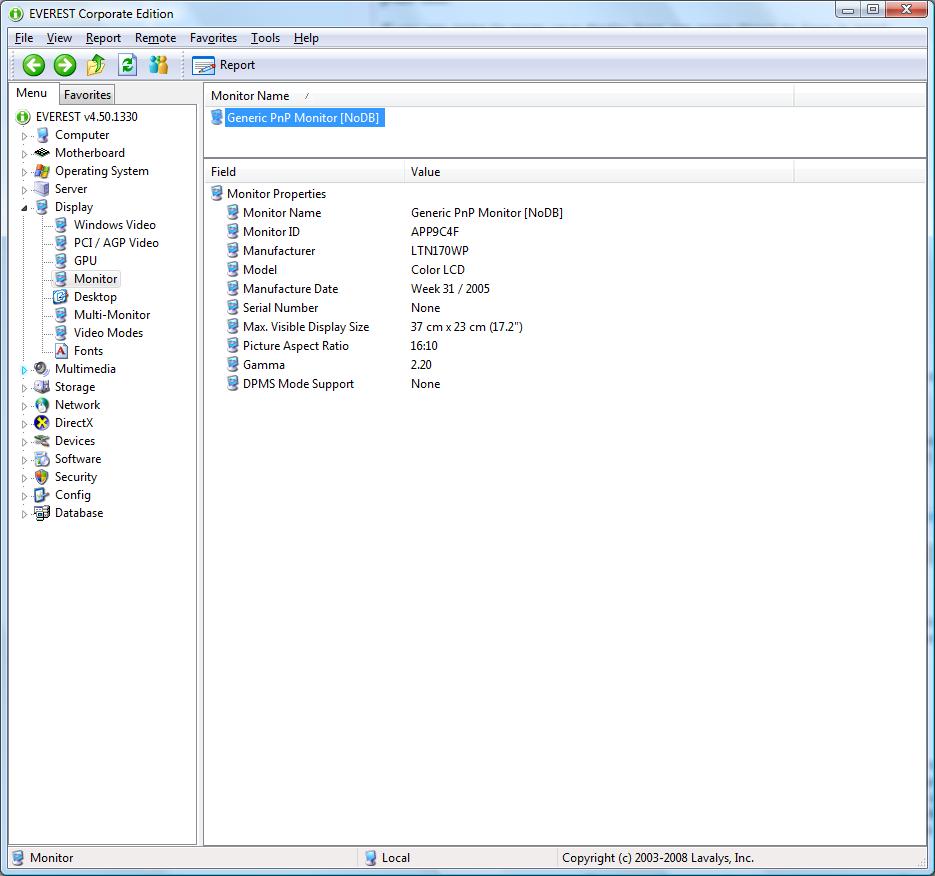
Task: Click the Operating System Windows flag icon
Action: 42,171
